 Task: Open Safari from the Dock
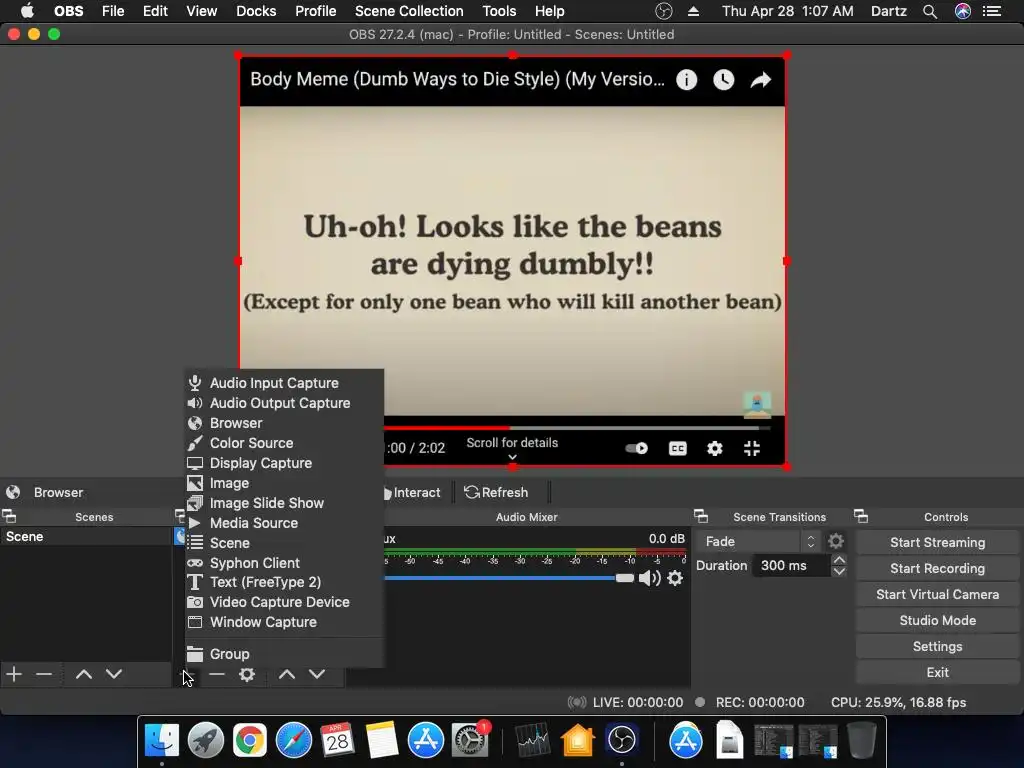click(294, 740)
